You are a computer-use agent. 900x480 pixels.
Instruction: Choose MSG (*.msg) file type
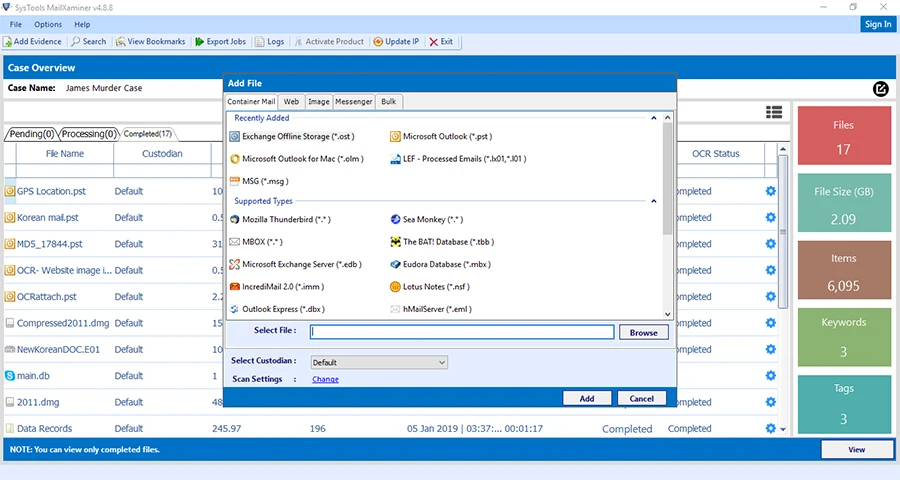point(259,181)
